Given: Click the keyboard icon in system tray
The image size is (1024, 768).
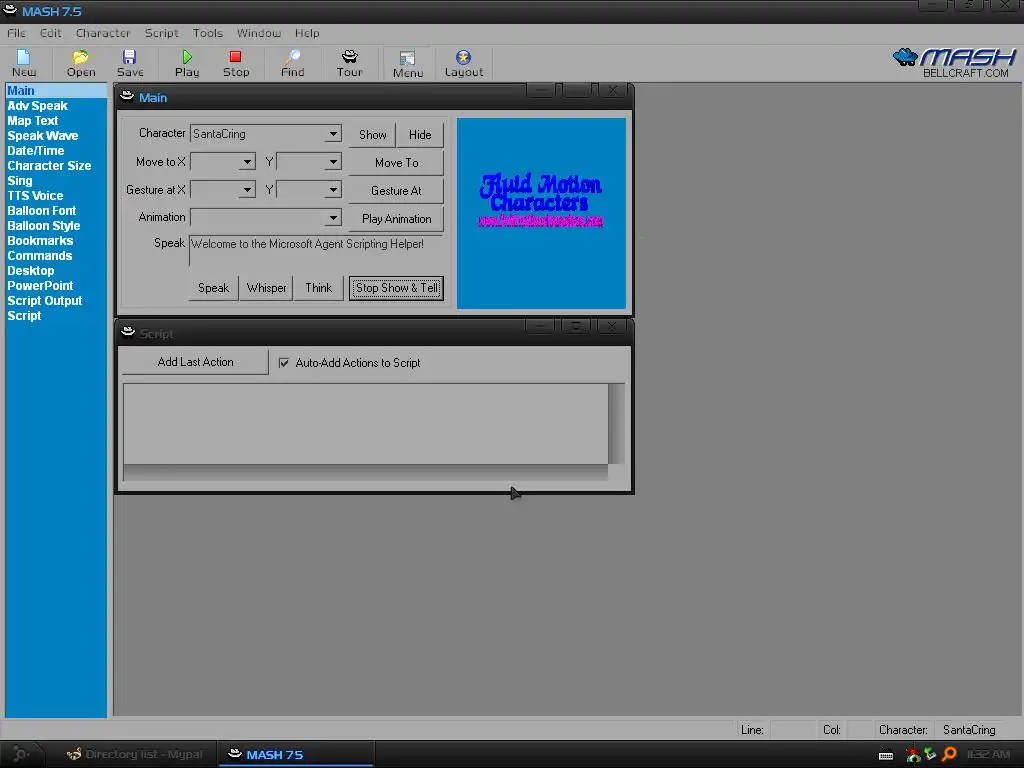Looking at the screenshot, I should (886, 755).
